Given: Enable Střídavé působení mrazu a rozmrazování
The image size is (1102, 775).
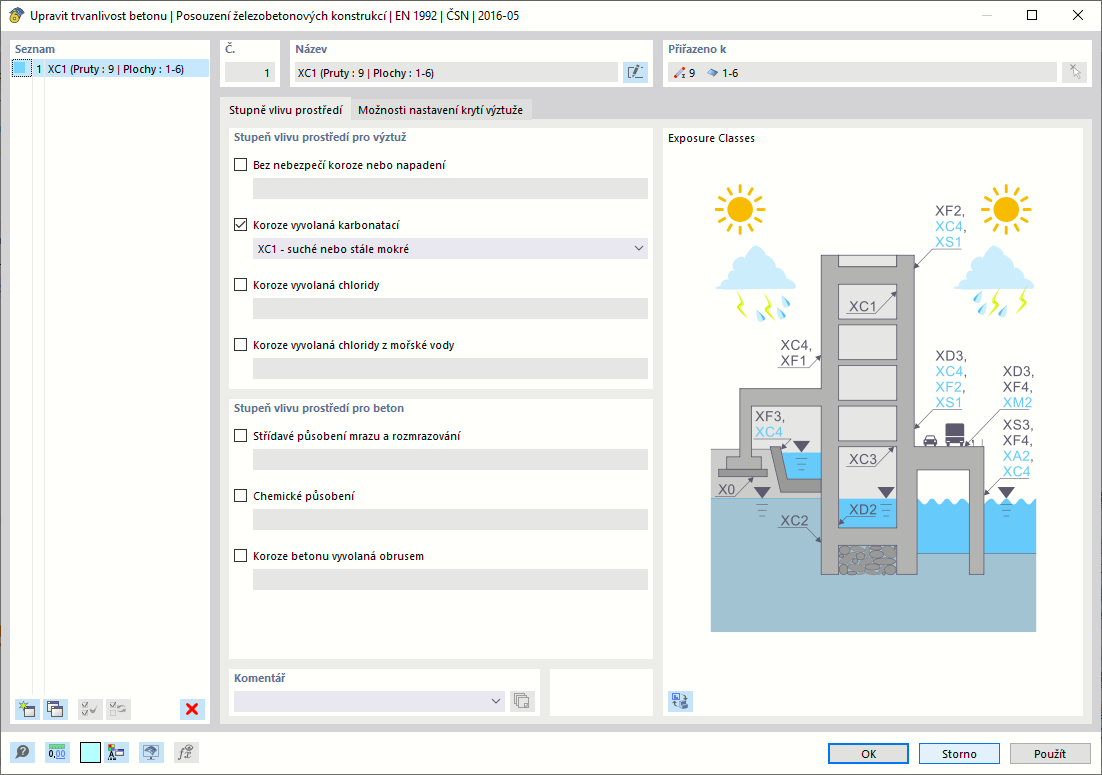Looking at the screenshot, I should (240, 436).
